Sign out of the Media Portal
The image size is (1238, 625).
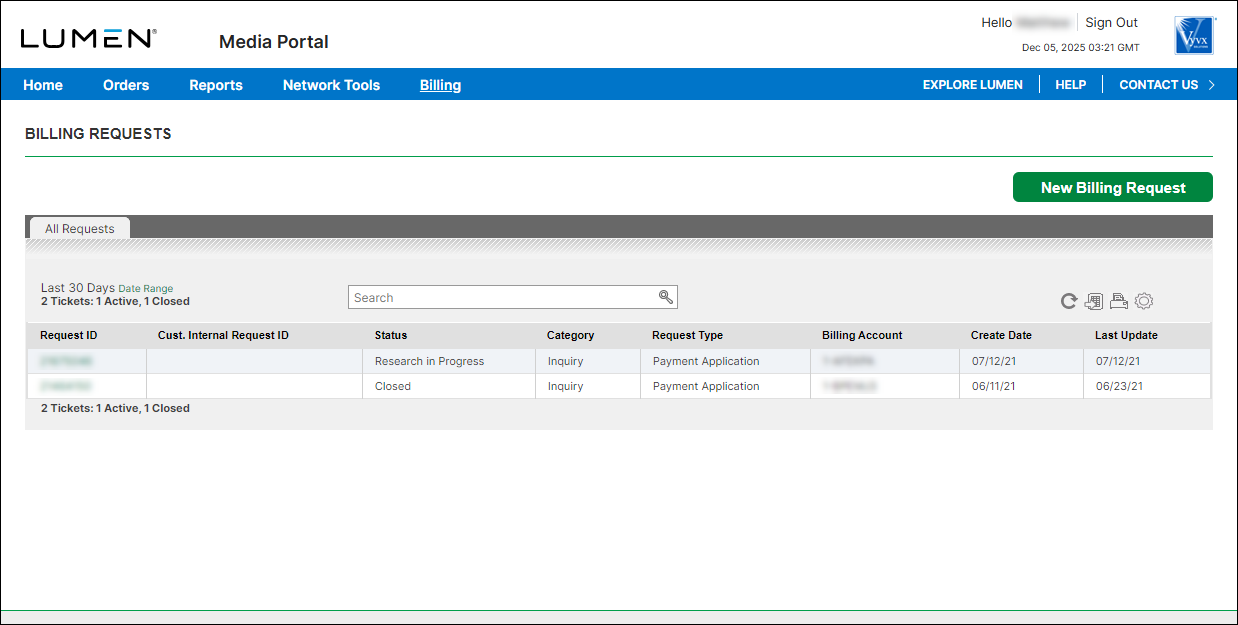pyautogui.click(x=1111, y=22)
